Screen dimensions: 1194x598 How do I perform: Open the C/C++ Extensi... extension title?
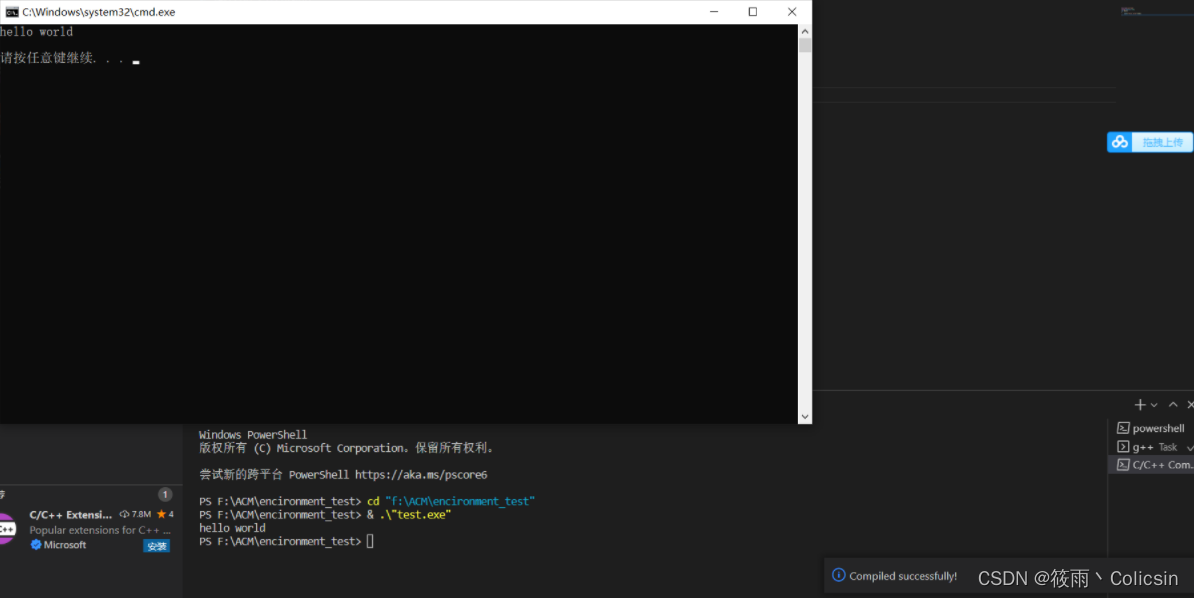71,515
